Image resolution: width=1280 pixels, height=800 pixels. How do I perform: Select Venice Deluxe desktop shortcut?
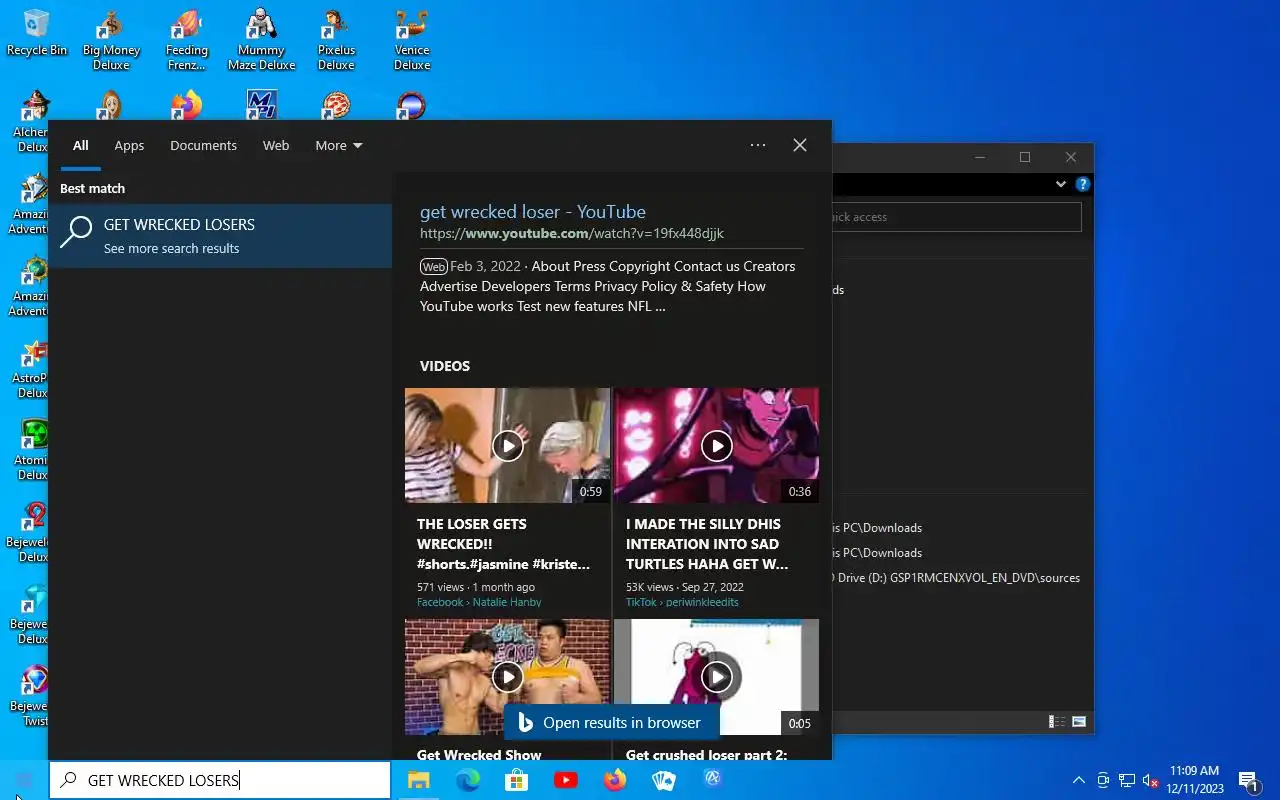411,40
